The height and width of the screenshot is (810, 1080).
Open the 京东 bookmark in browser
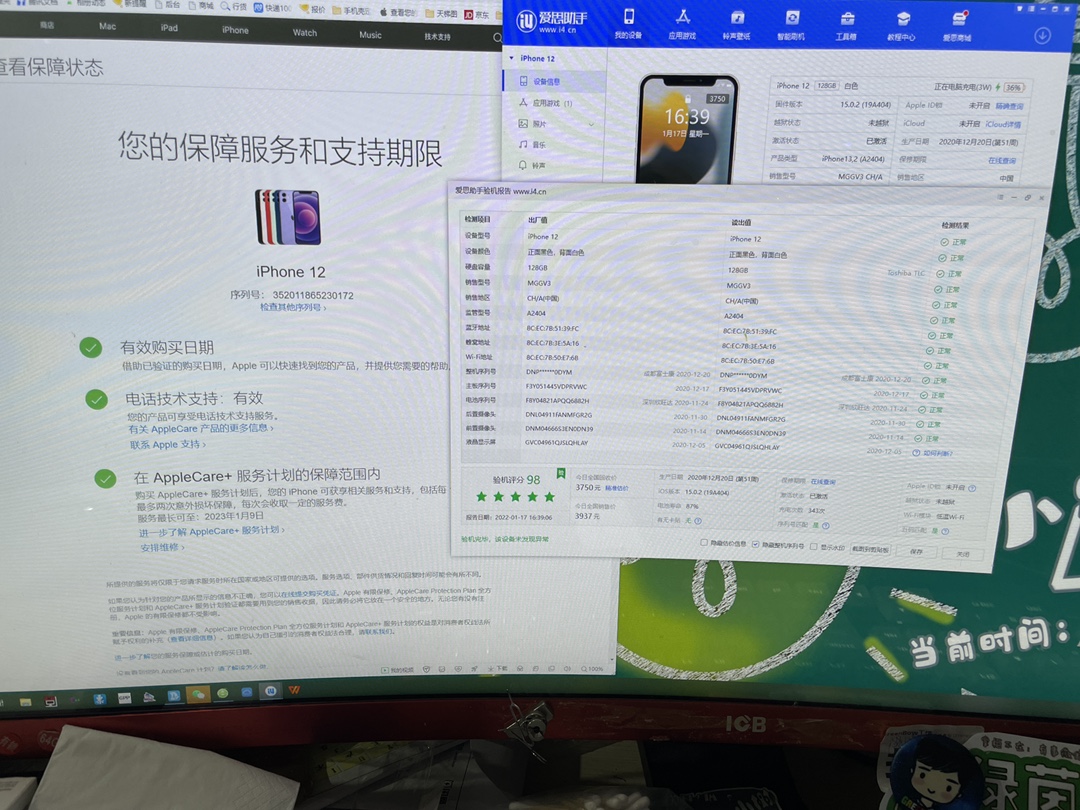(477, 14)
